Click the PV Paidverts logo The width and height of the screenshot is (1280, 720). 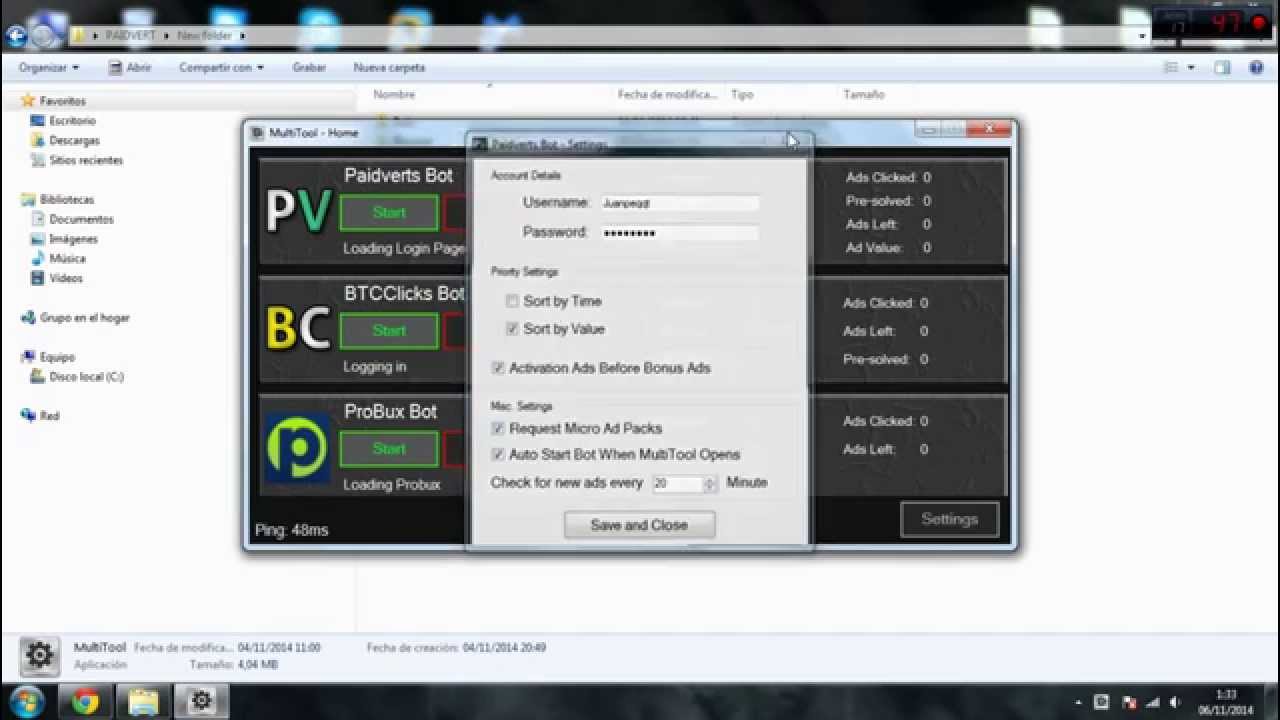click(x=298, y=211)
